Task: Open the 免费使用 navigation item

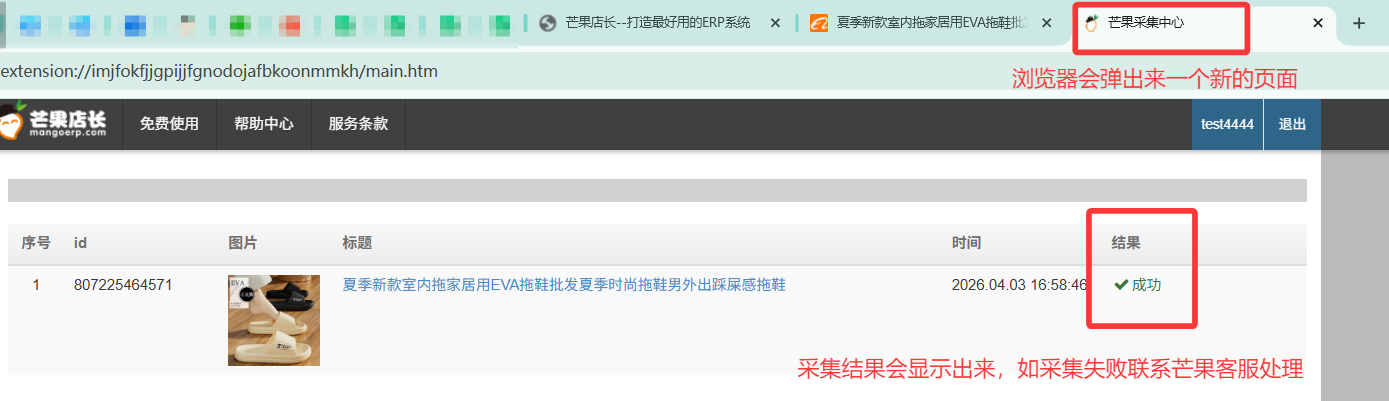Action: tap(169, 124)
